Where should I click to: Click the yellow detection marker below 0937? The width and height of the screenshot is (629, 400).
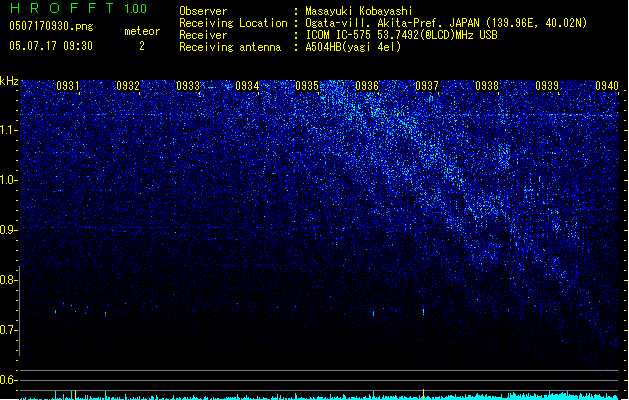pyautogui.click(x=423, y=394)
